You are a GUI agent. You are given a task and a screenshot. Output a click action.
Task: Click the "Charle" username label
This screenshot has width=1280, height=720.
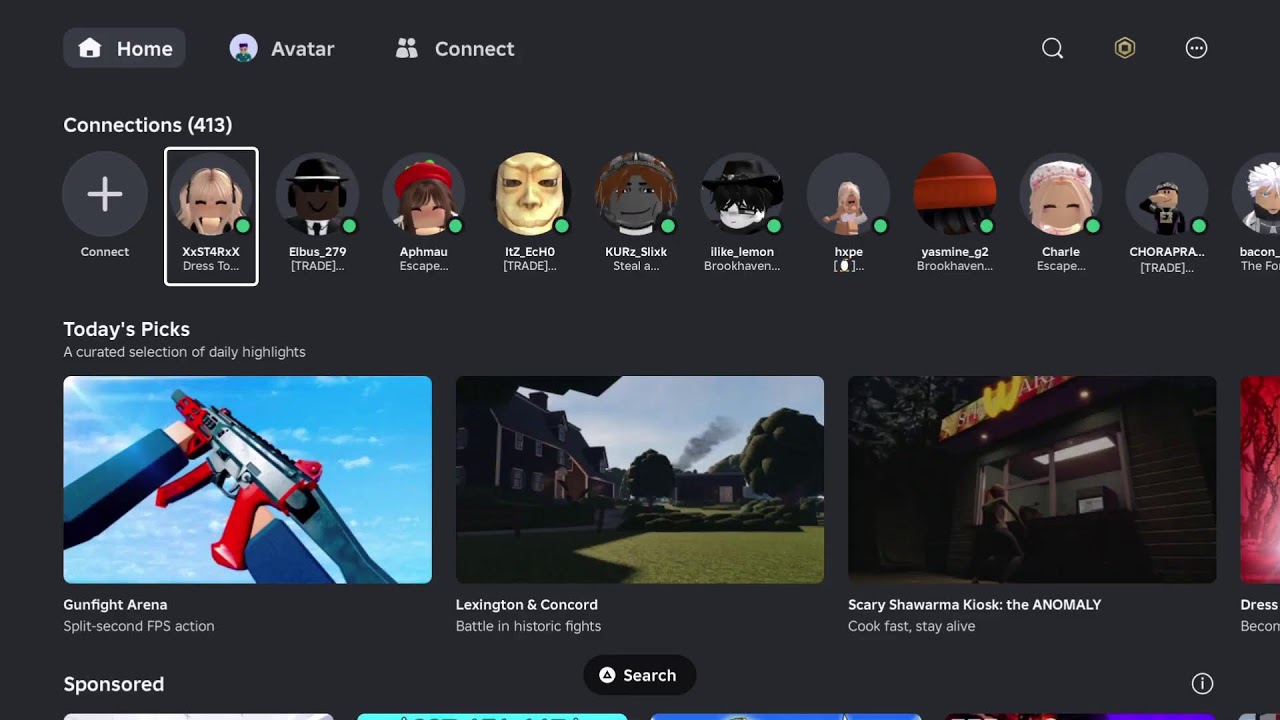pos(1060,252)
